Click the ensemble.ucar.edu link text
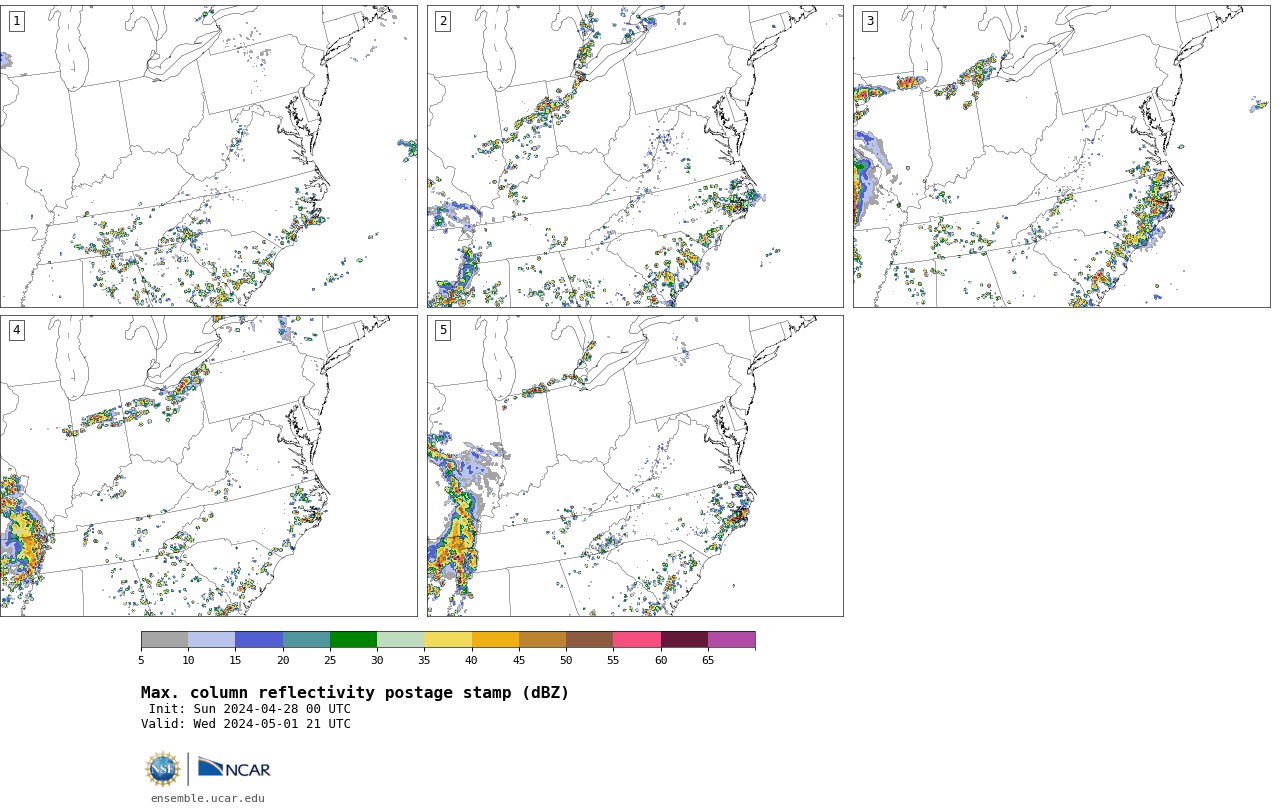The width and height of the screenshot is (1280, 809). pos(208,798)
